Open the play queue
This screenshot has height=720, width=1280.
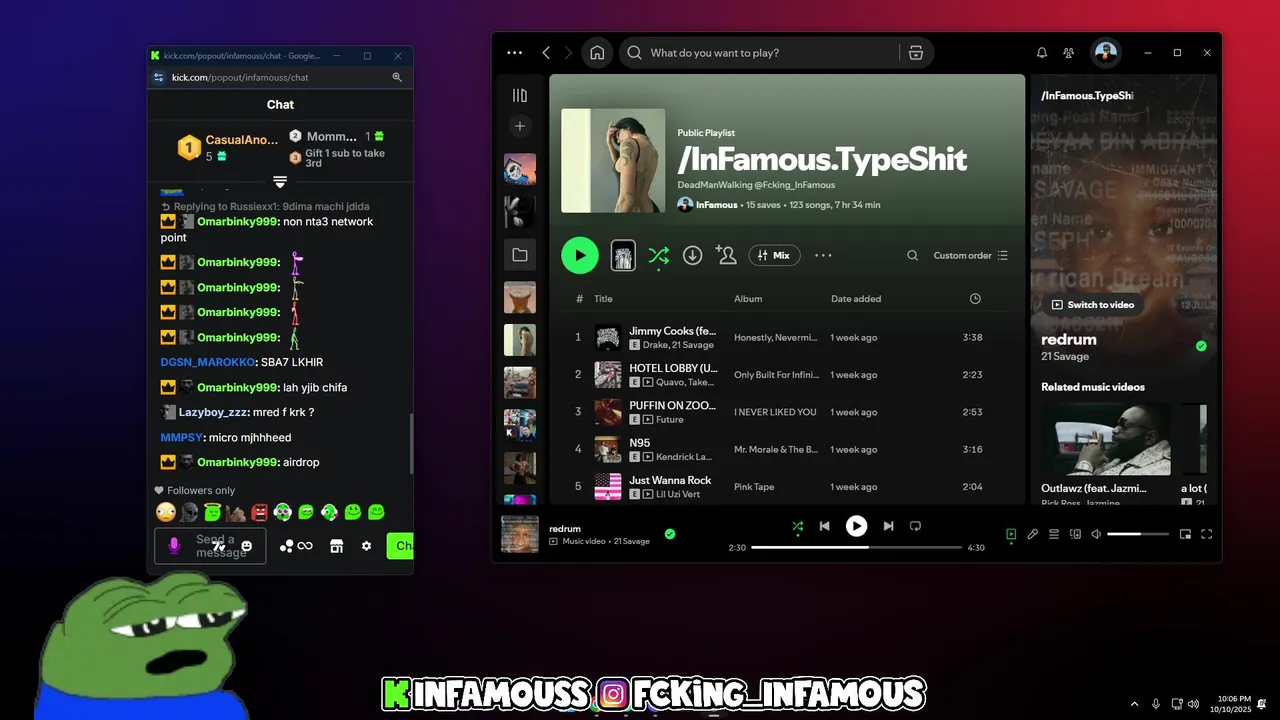1054,534
